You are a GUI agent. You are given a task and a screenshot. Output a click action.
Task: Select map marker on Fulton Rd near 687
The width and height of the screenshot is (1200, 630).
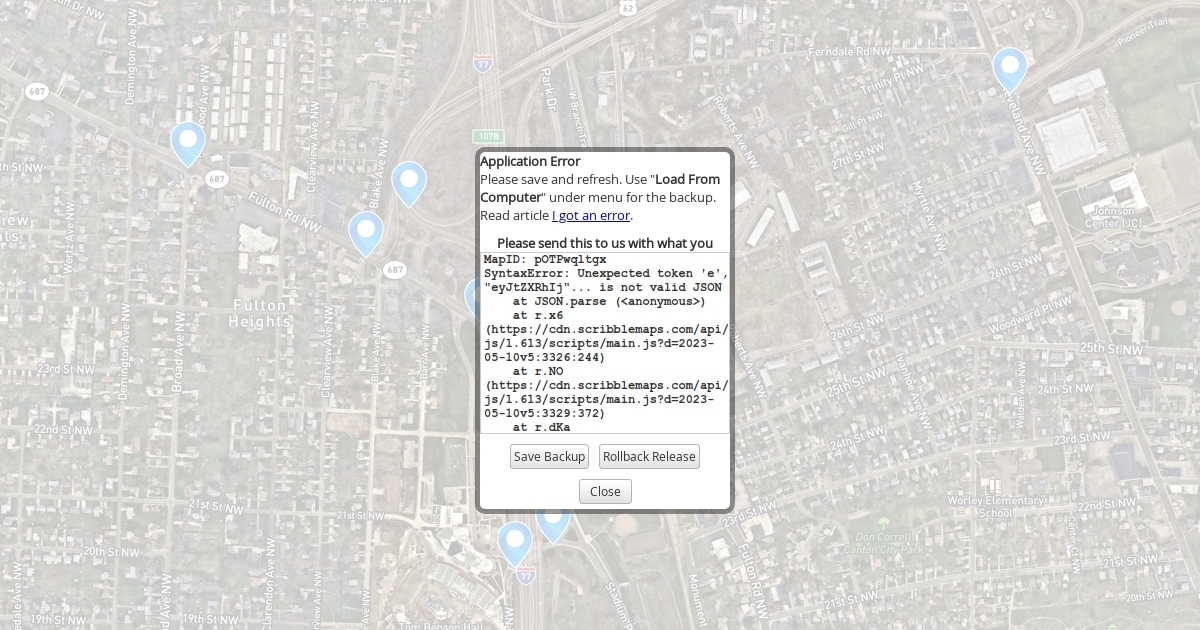366,232
